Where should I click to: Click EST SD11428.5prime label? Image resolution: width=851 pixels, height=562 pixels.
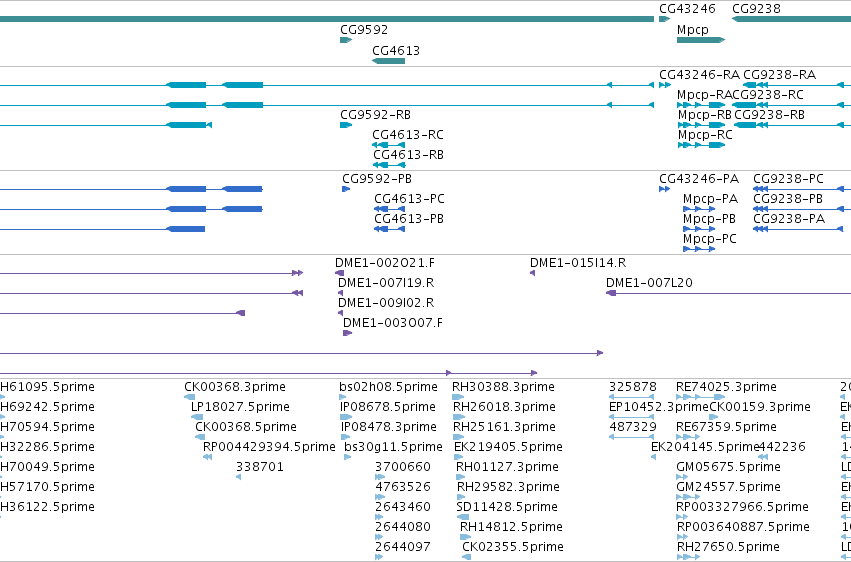pyautogui.click(x=507, y=508)
